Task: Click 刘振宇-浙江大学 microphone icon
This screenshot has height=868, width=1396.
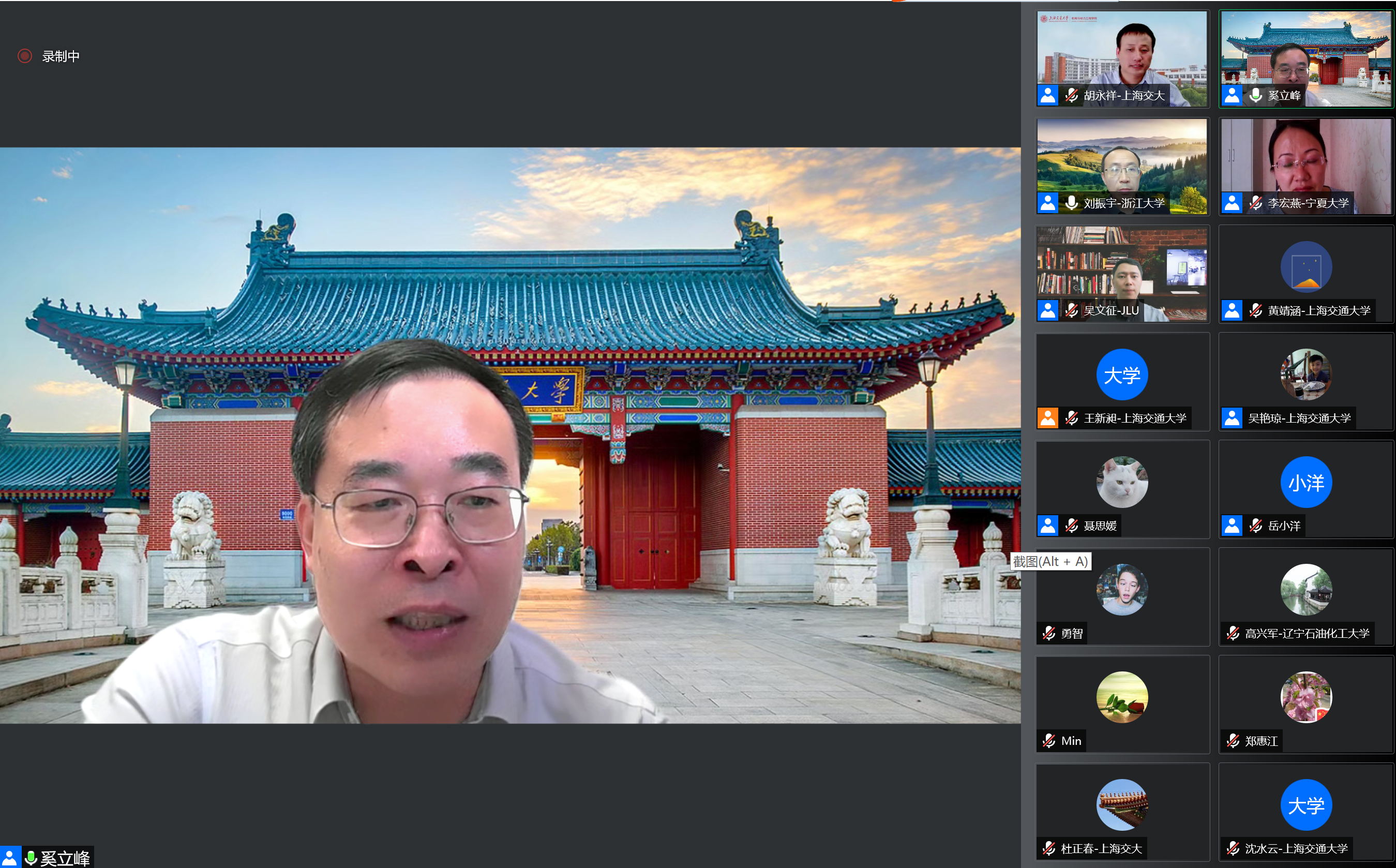Action: tap(1071, 203)
